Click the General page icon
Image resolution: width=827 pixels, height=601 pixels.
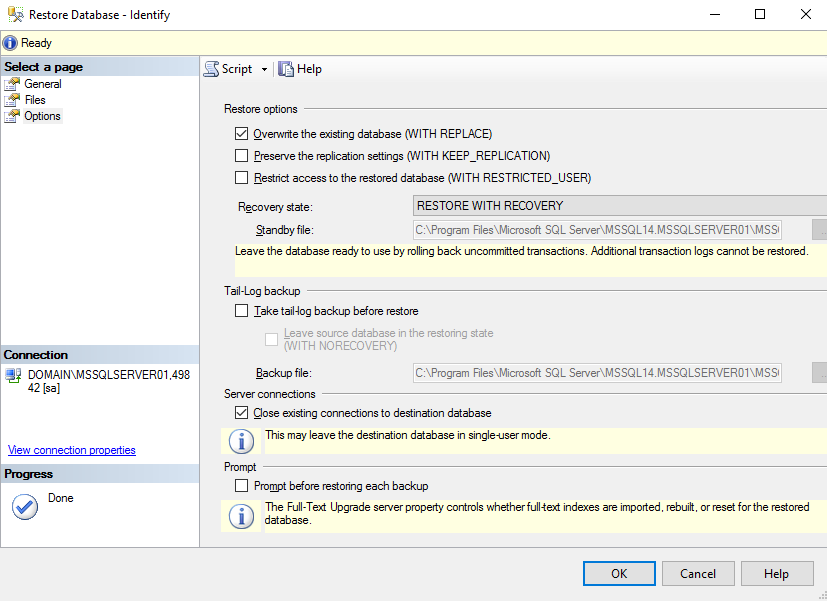coord(12,84)
